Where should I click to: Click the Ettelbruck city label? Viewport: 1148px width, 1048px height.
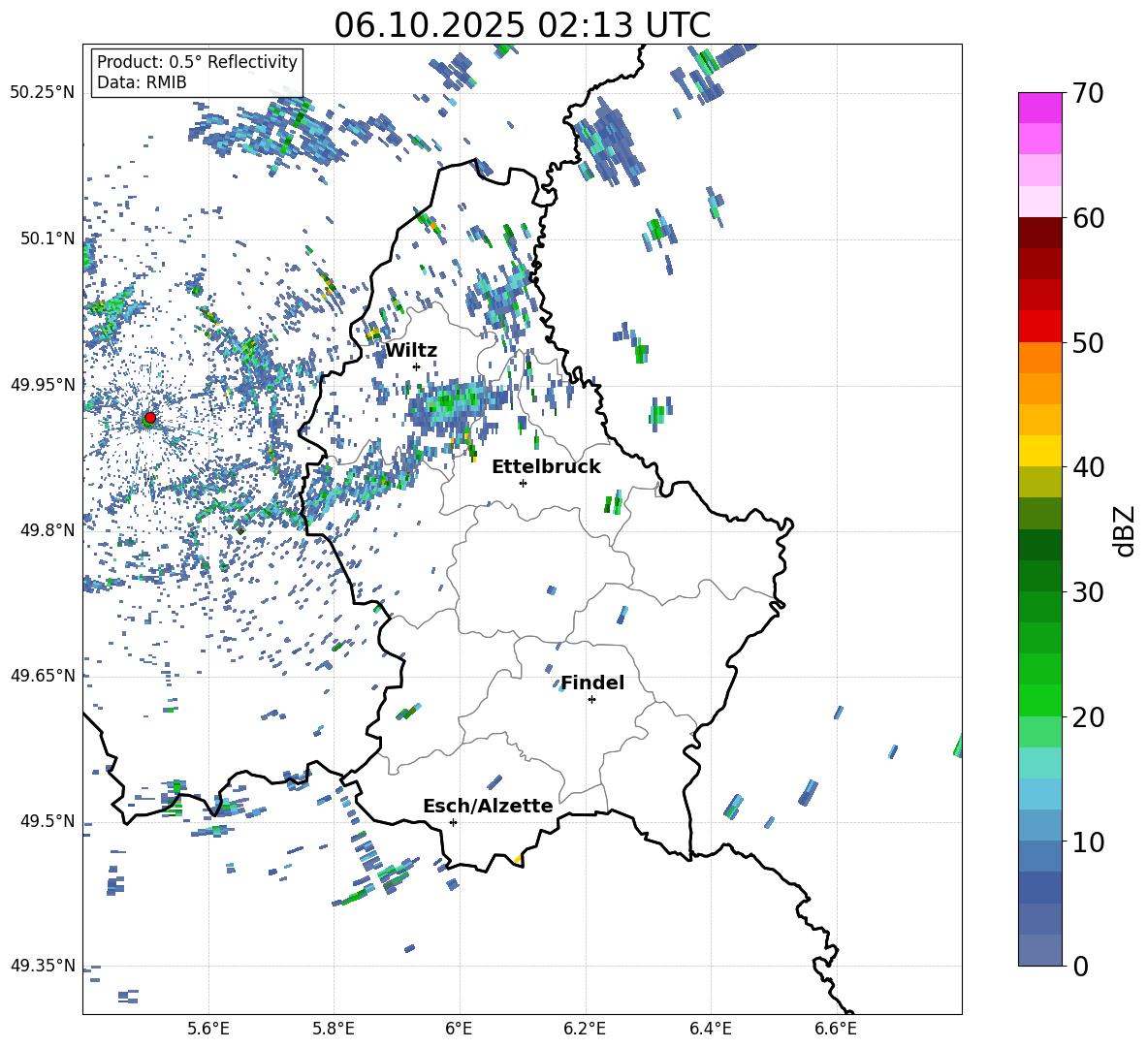546,467
